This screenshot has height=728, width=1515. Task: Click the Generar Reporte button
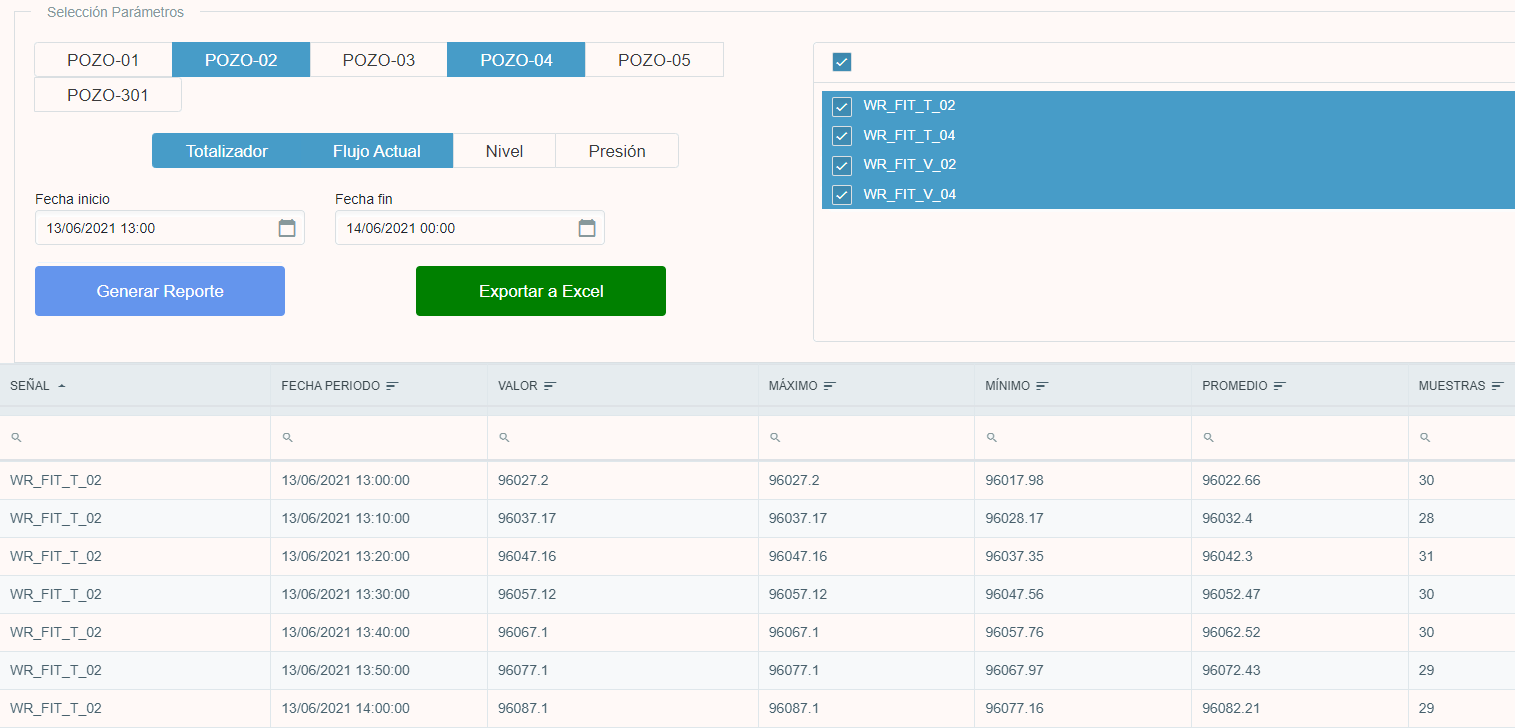pyautogui.click(x=160, y=291)
